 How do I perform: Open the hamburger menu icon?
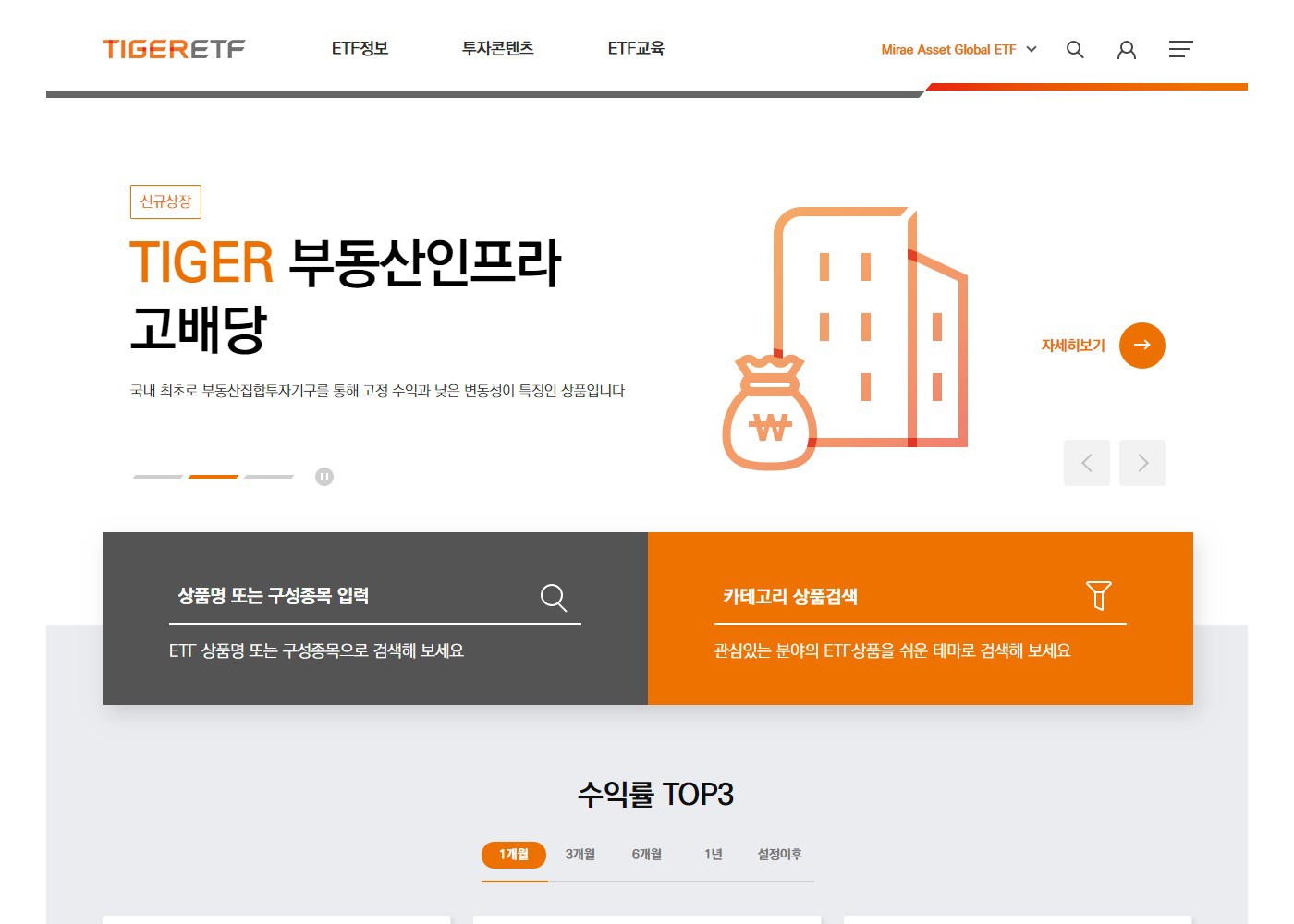point(1180,49)
